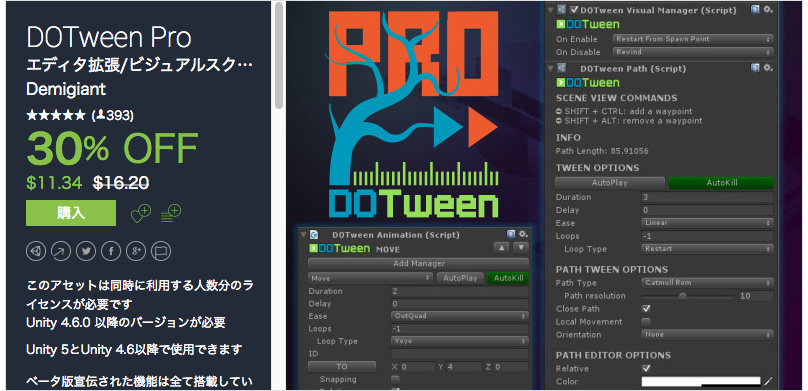This screenshot has width=808, height=391.
Task: Click the arrow share link icon
Action: (61, 251)
